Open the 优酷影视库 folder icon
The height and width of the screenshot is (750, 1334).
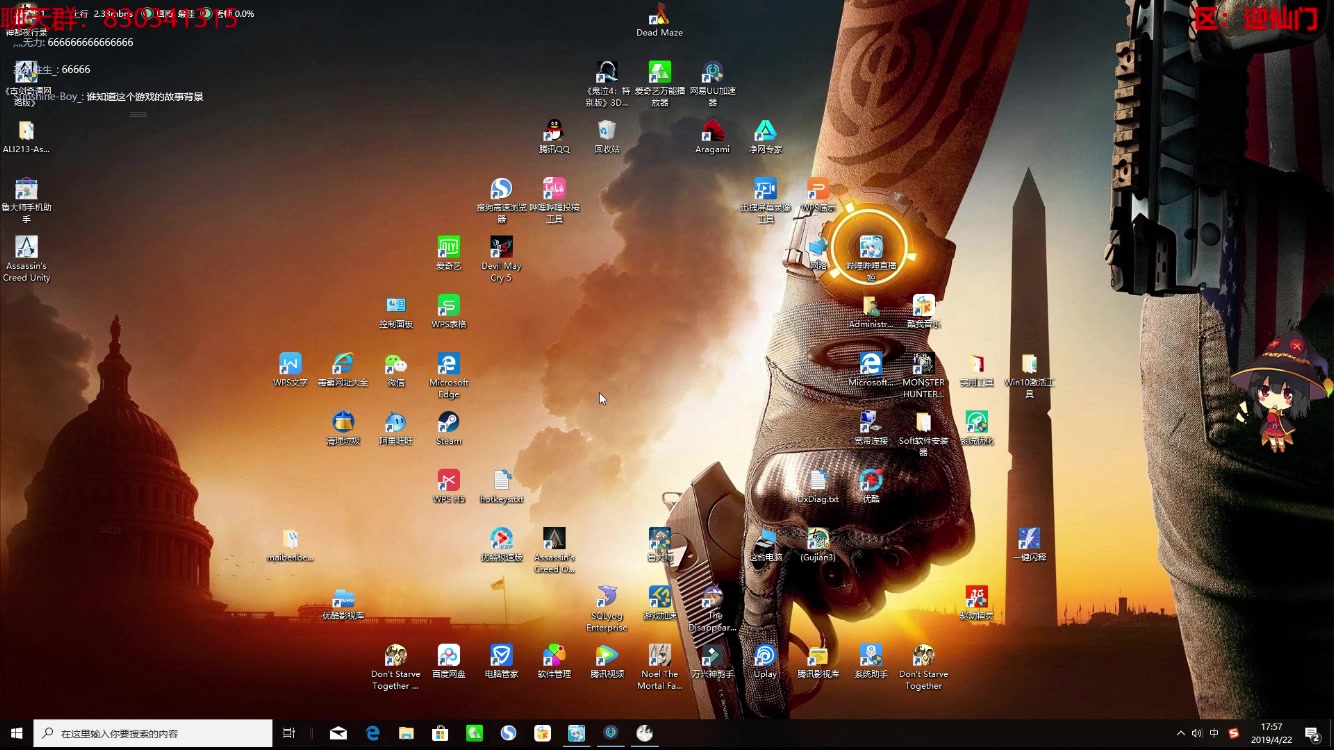coord(343,604)
